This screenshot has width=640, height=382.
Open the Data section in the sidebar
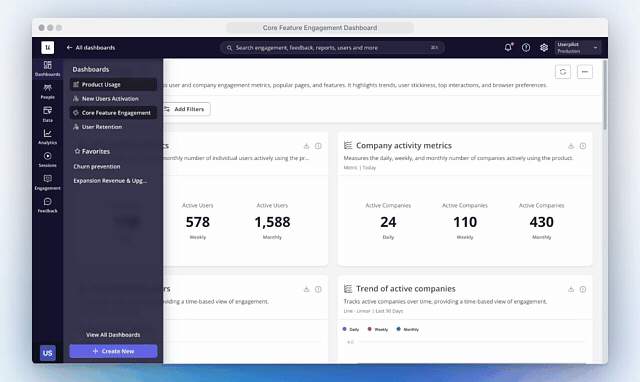click(x=47, y=114)
